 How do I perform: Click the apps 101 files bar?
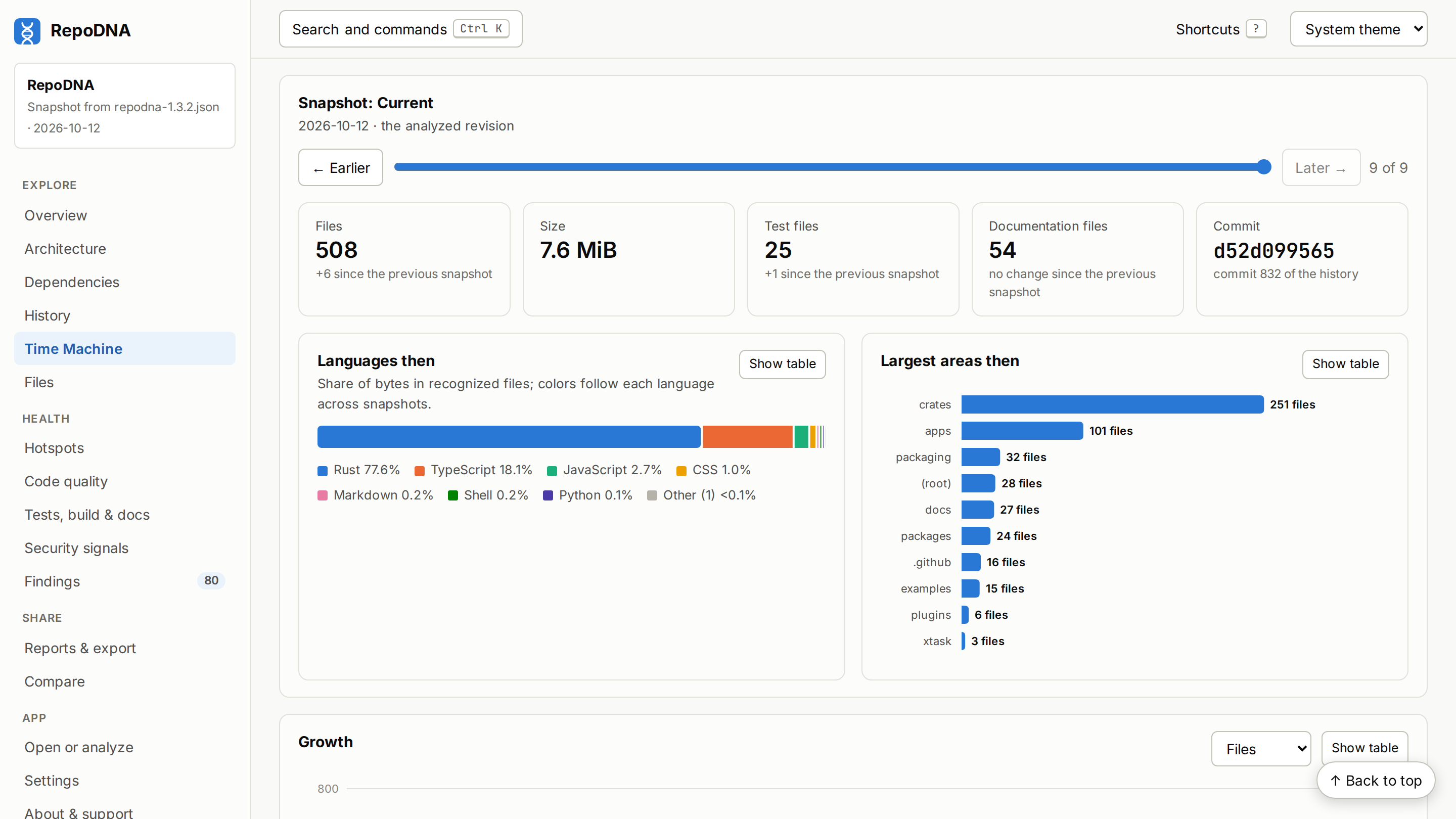(x=1022, y=431)
